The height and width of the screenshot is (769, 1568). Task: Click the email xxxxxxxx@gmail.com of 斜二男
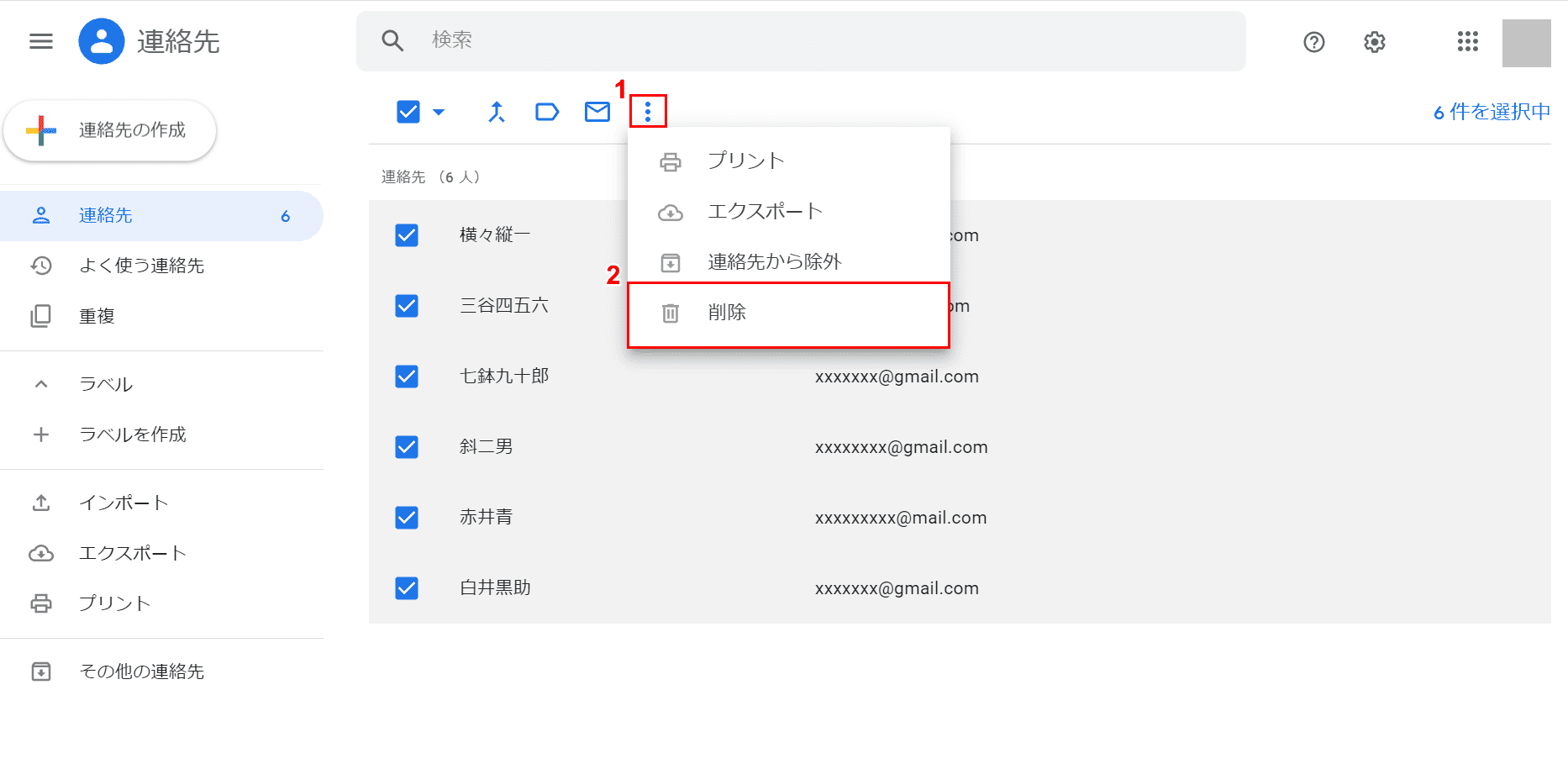coord(902,448)
